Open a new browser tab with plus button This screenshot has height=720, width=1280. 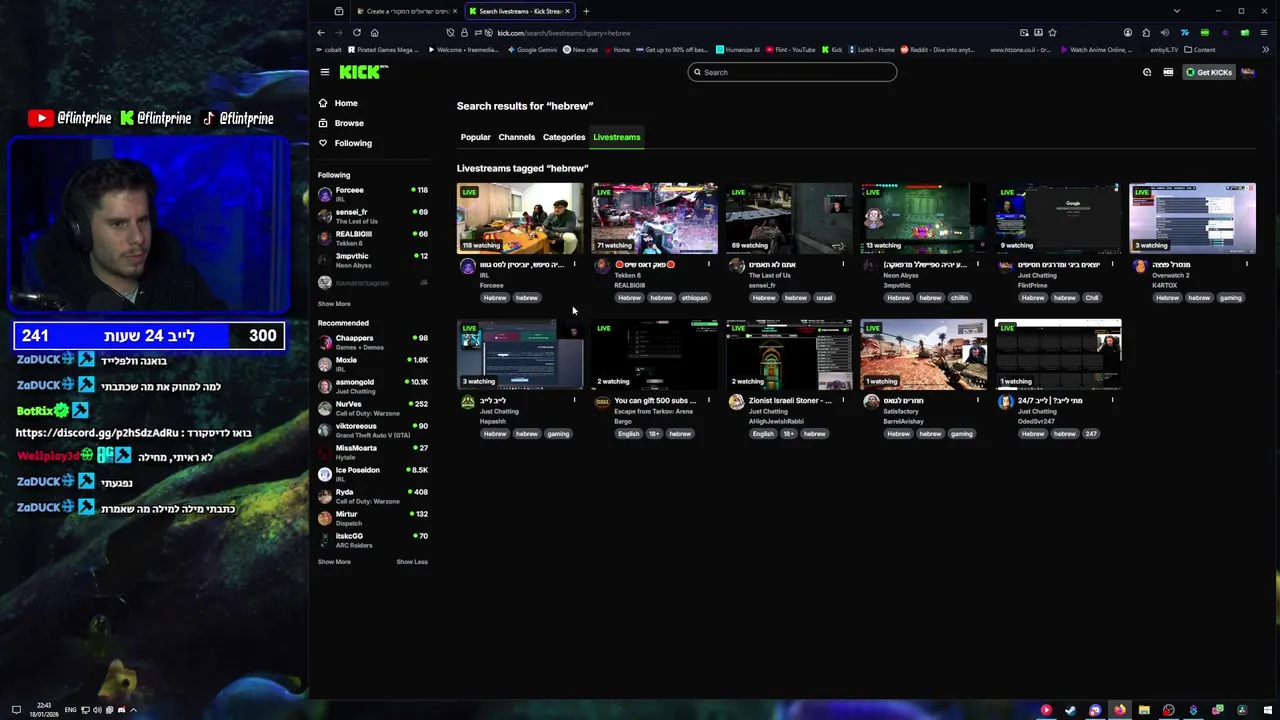pyautogui.click(x=586, y=11)
